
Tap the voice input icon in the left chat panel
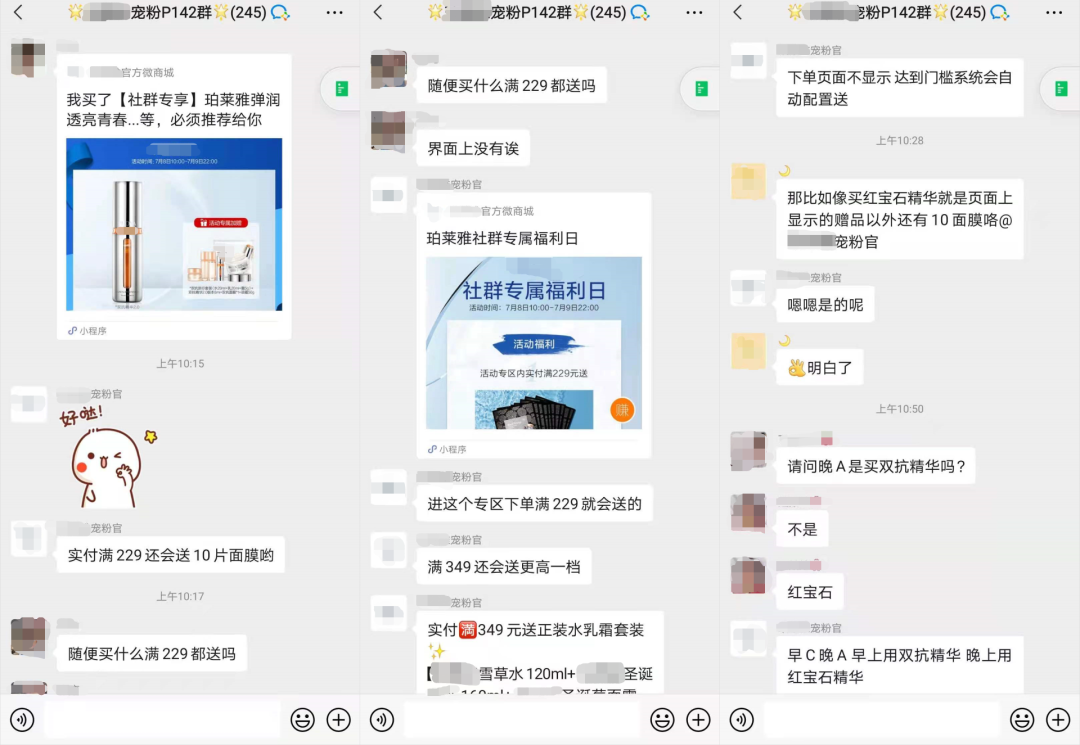tap(21, 719)
